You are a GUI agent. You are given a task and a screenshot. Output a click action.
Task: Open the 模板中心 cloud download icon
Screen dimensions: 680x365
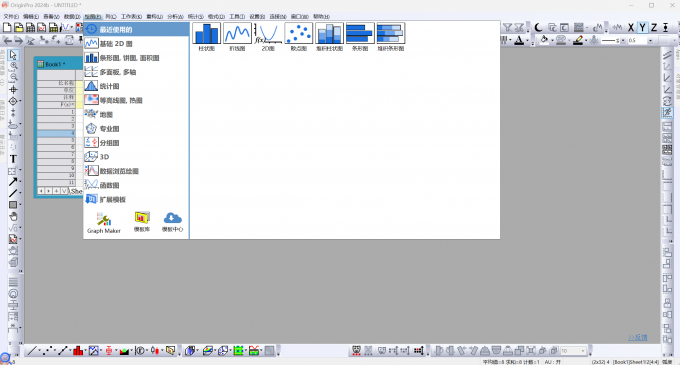click(173, 222)
